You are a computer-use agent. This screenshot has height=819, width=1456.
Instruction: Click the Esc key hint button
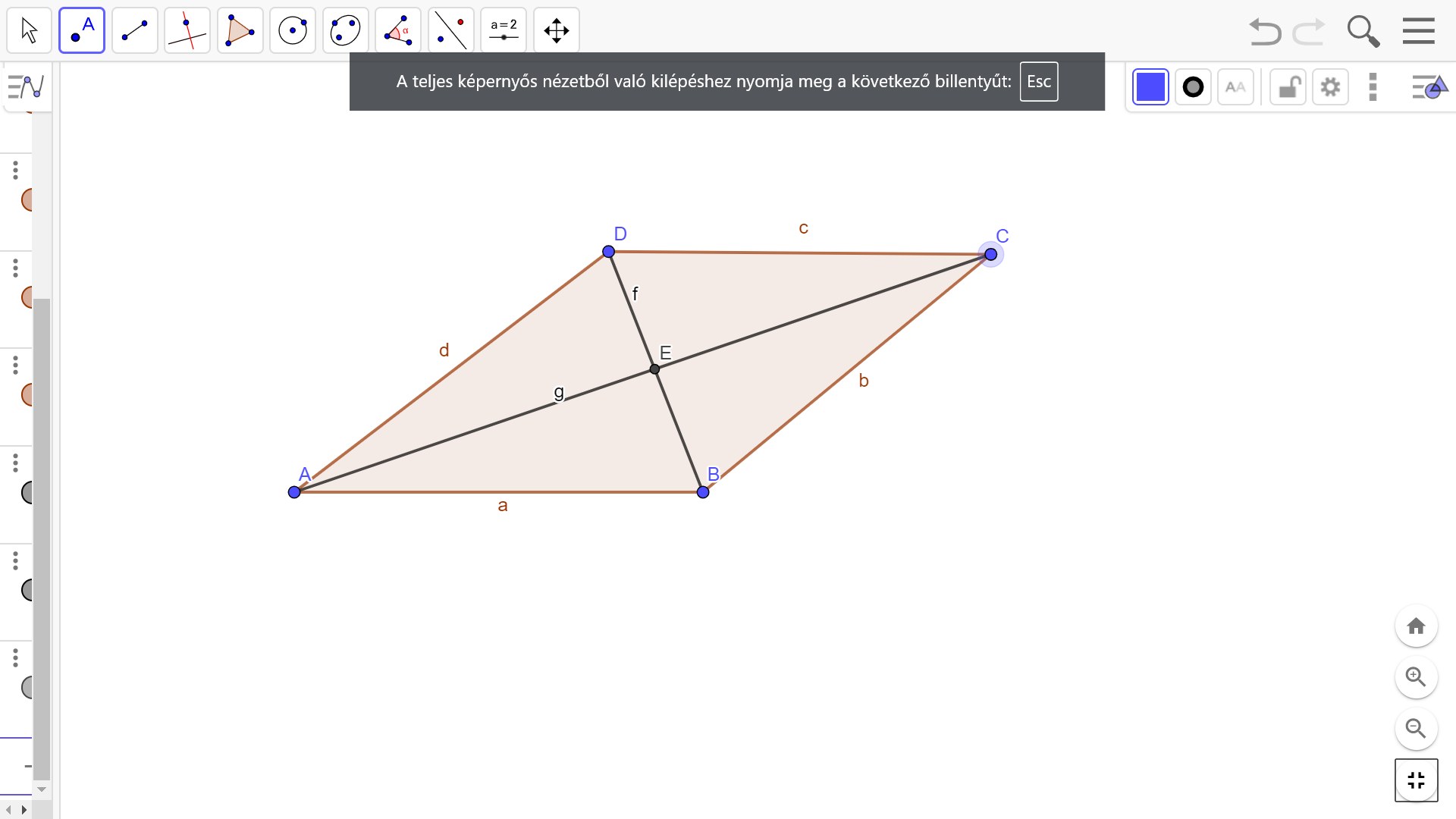(x=1038, y=82)
